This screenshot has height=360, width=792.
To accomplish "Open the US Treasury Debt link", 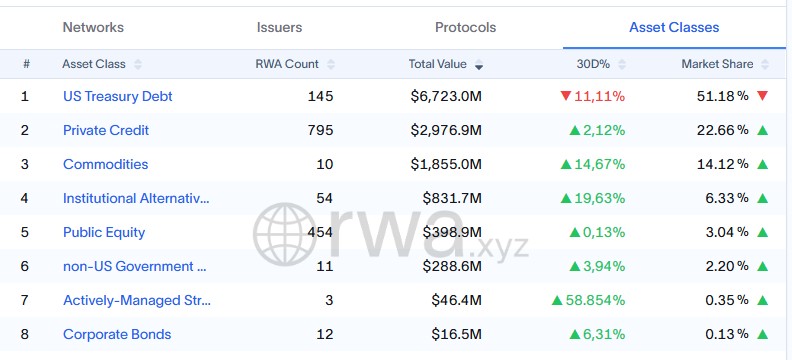I will (118, 96).
